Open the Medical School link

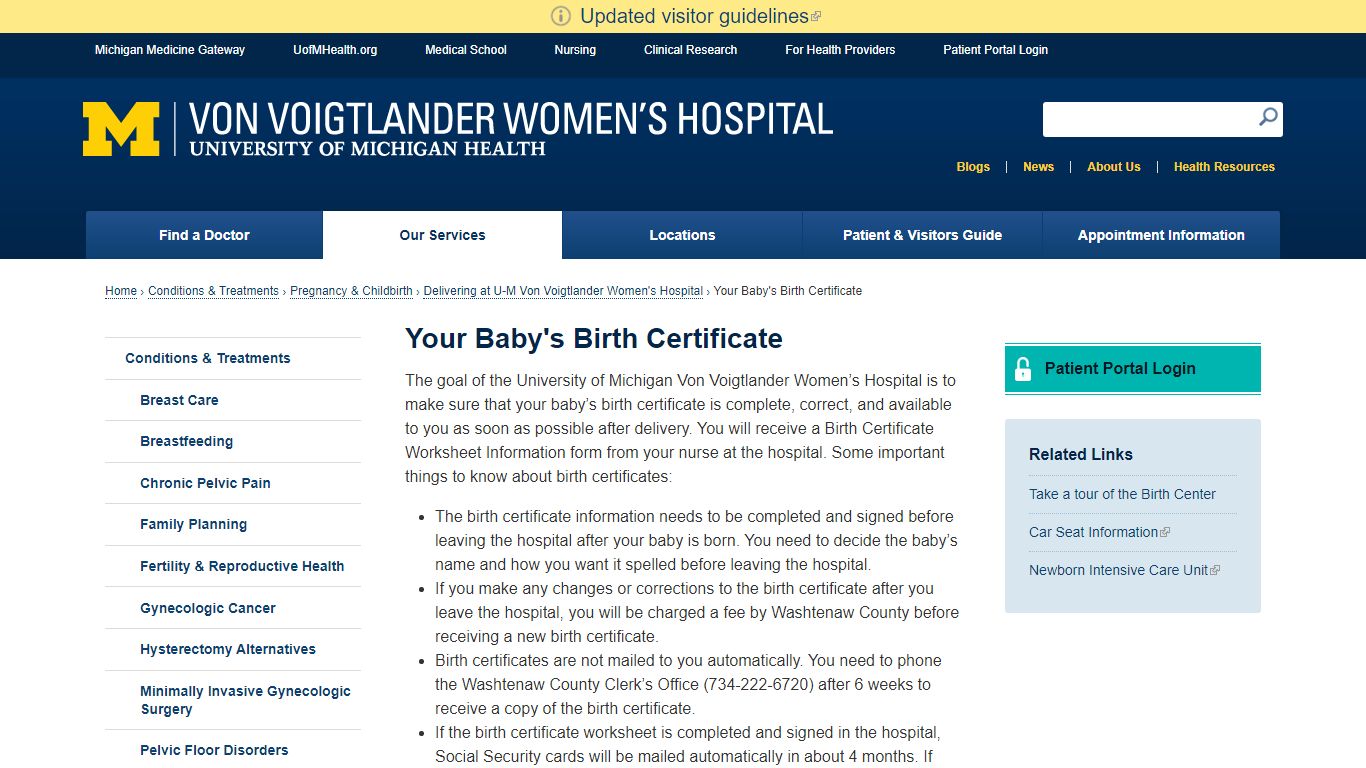(466, 50)
